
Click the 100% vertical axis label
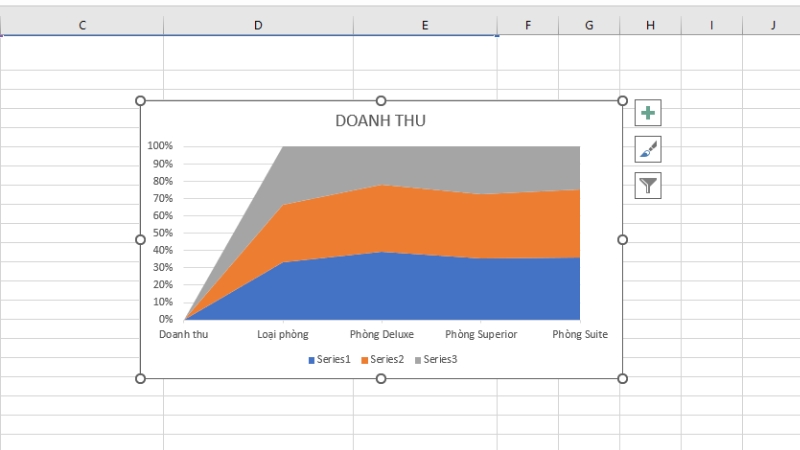pyautogui.click(x=160, y=146)
